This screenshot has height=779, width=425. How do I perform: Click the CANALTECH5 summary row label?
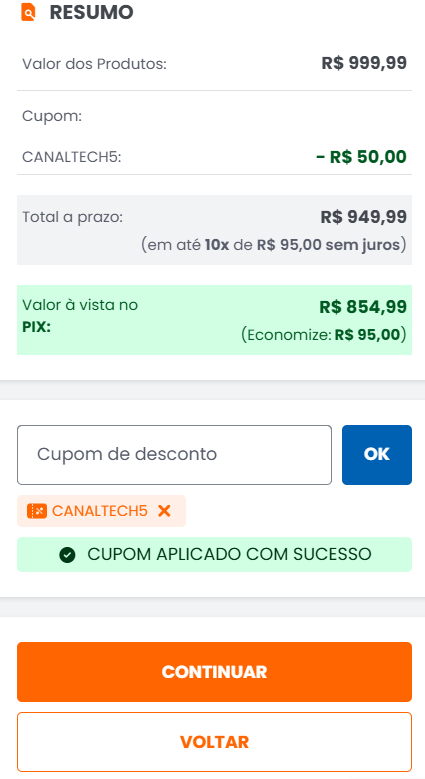(72, 157)
